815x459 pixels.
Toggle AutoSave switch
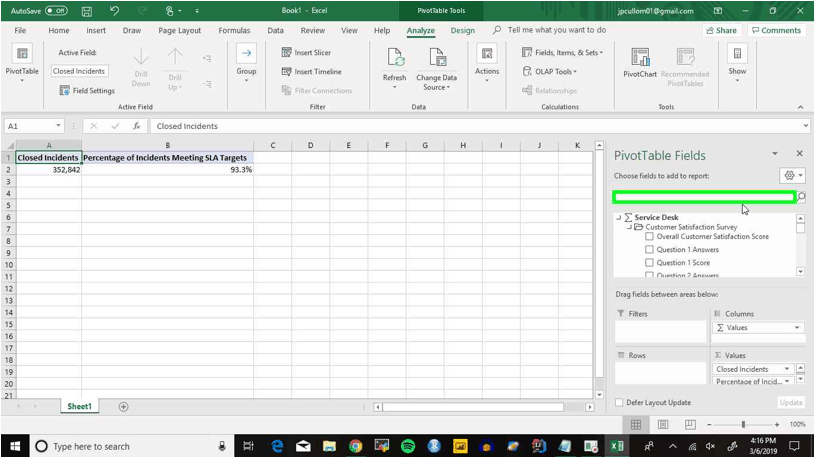click(56, 10)
